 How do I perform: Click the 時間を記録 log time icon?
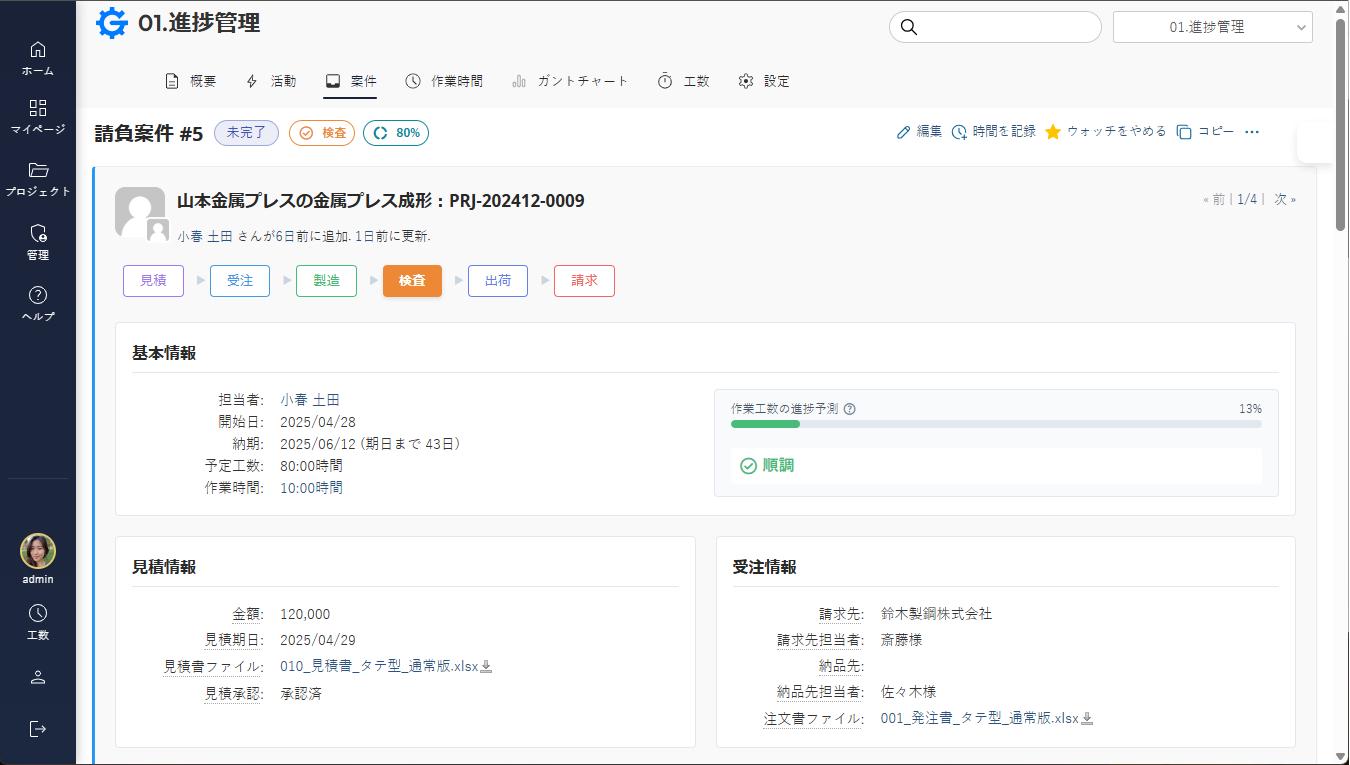pos(959,132)
